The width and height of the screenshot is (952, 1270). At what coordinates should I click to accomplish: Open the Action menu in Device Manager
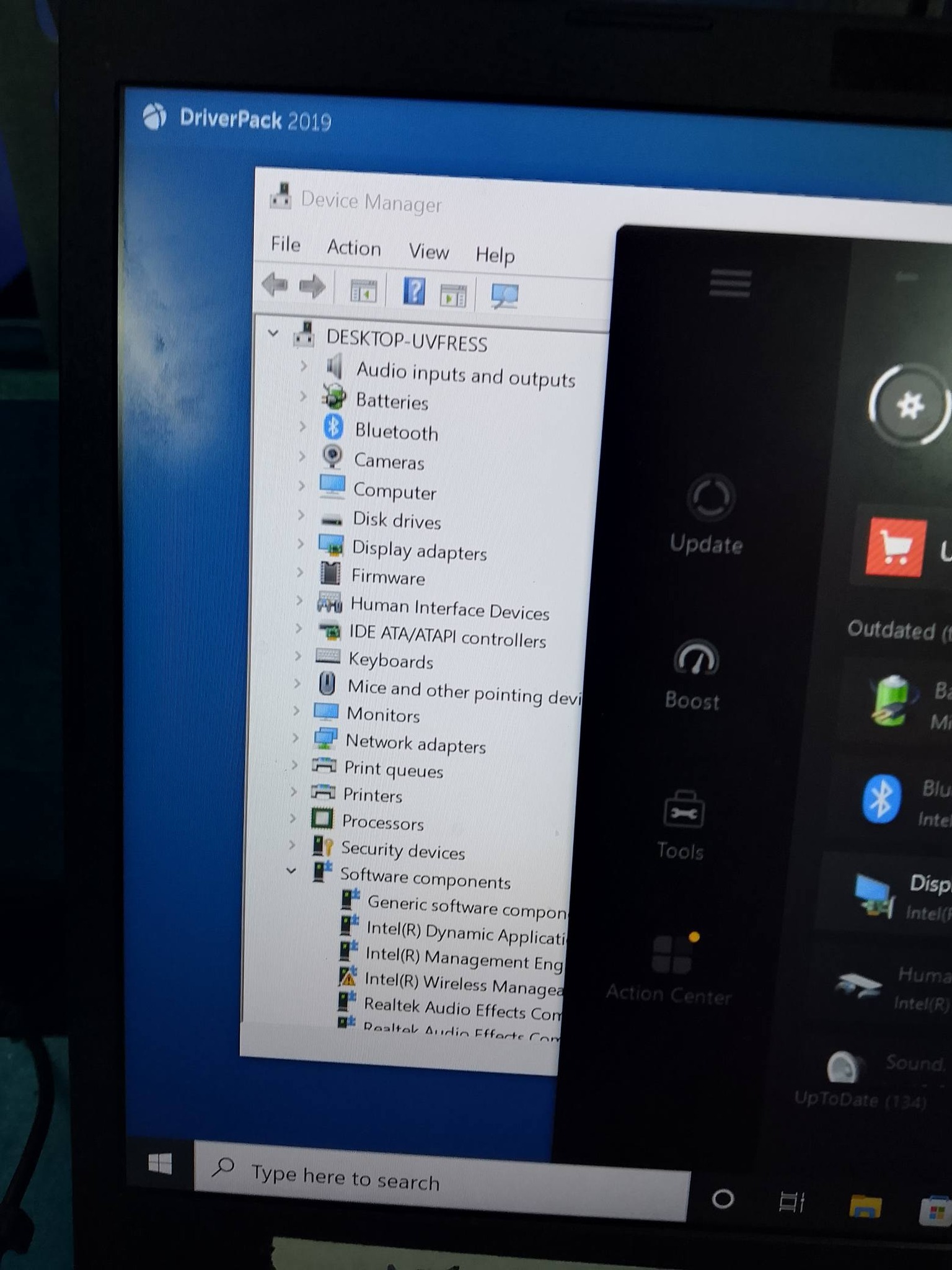pyautogui.click(x=354, y=248)
